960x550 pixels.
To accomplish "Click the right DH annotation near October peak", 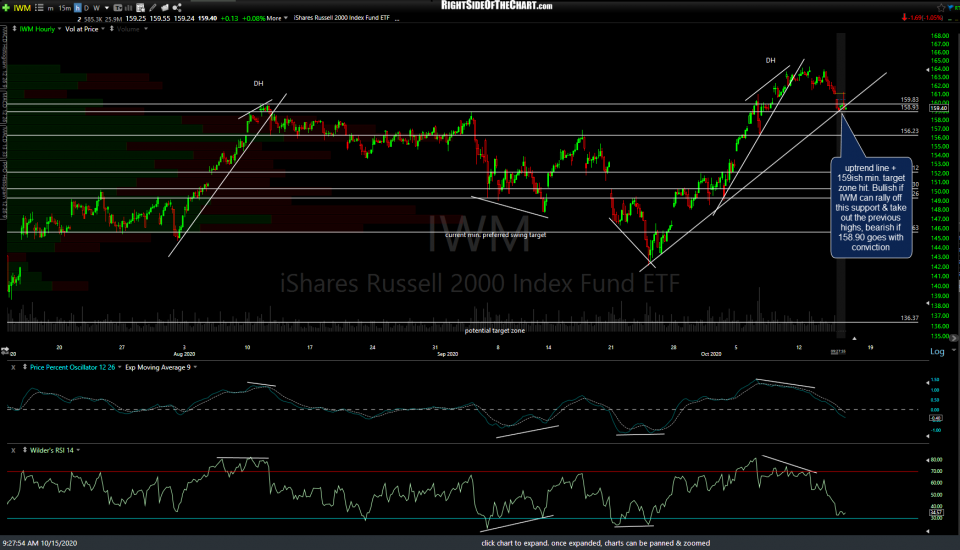I will [770, 61].
